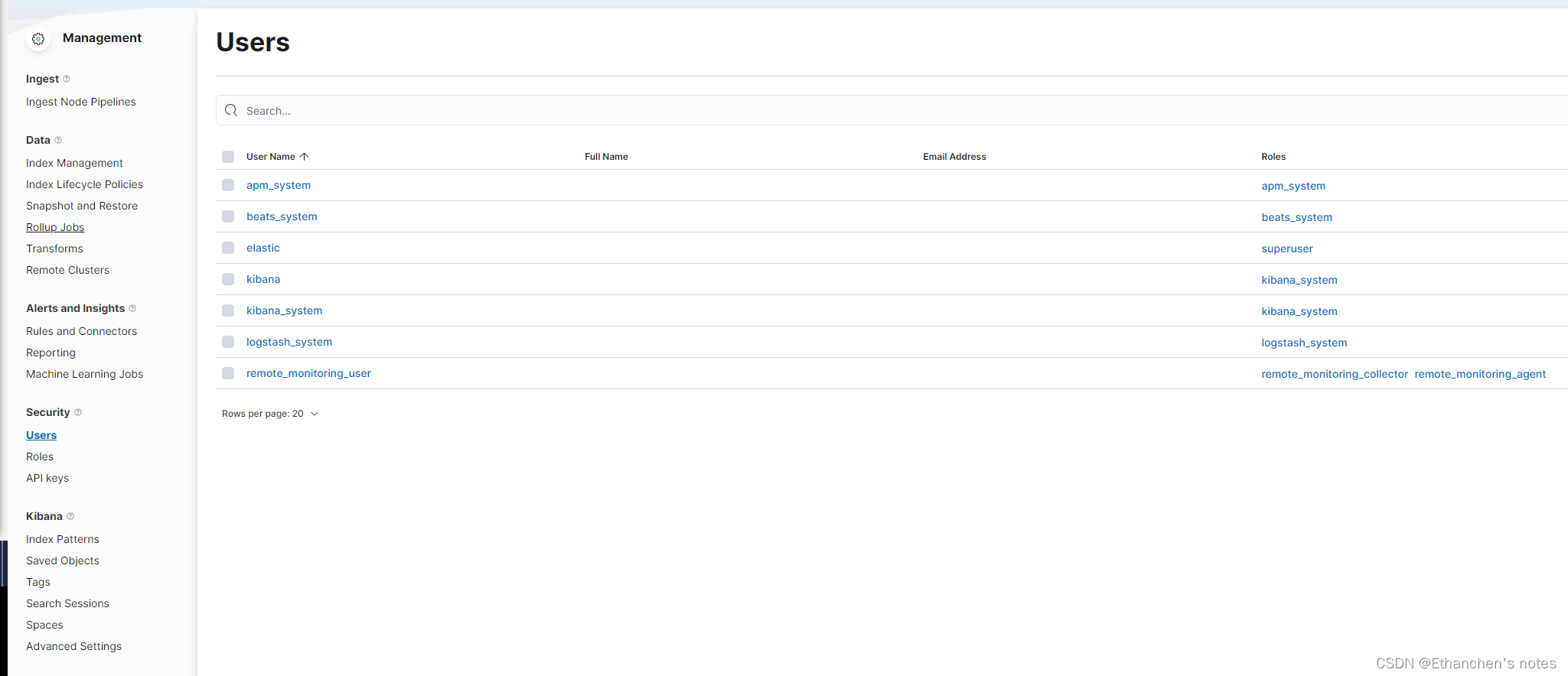Sort by User Name column header
Screen dimensions: 1568x676
pyautogui.click(x=271, y=157)
